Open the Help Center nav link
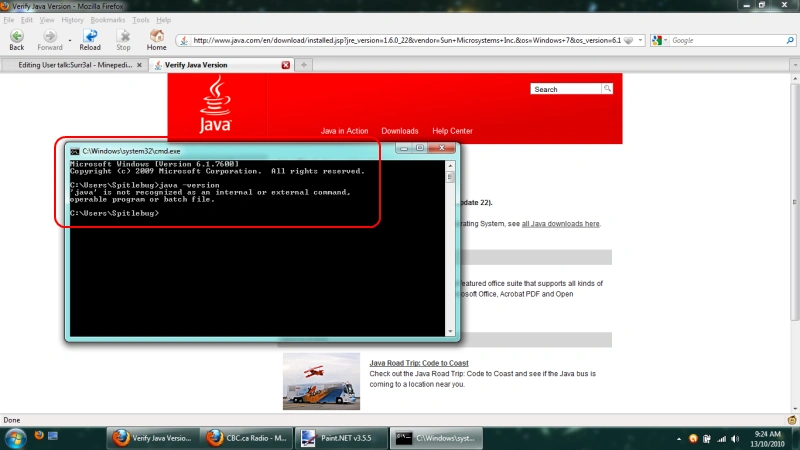Screen dimensions: 800x450 (x=452, y=131)
